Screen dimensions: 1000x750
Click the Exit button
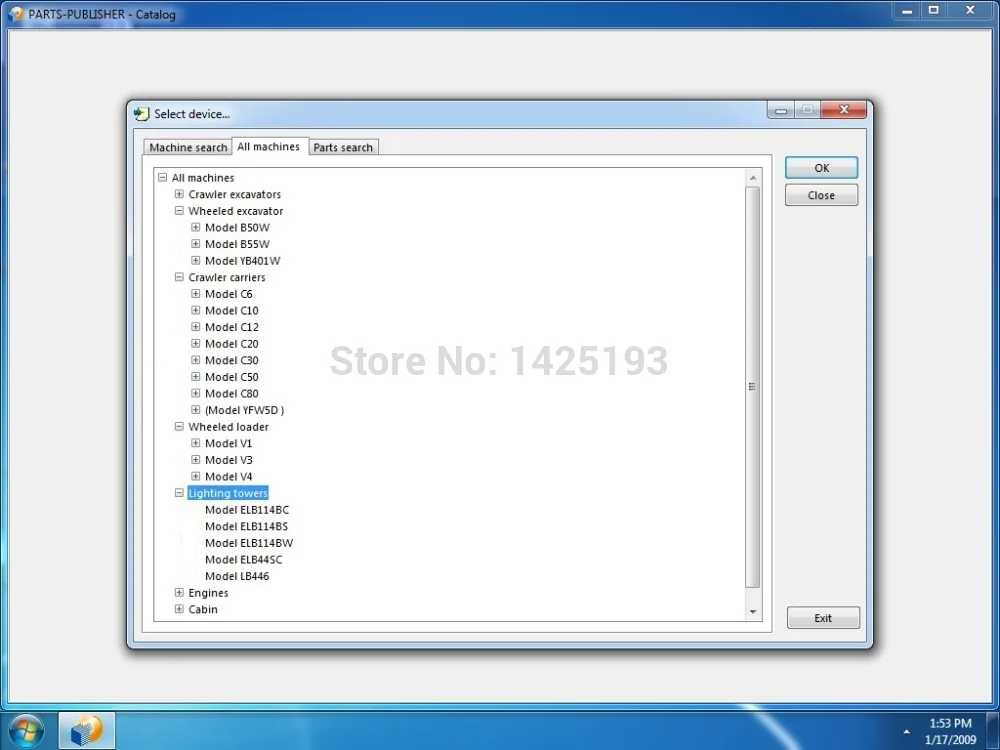(x=823, y=617)
